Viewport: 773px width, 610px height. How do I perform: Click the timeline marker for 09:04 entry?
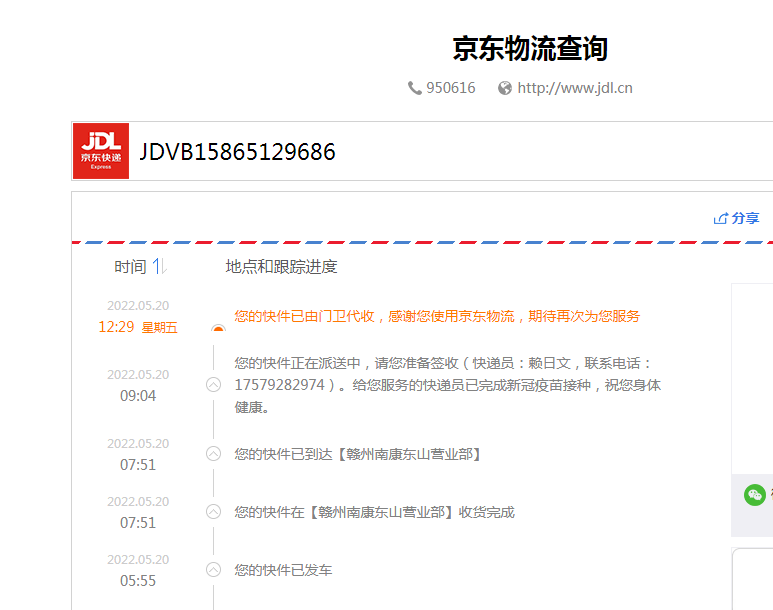point(213,385)
